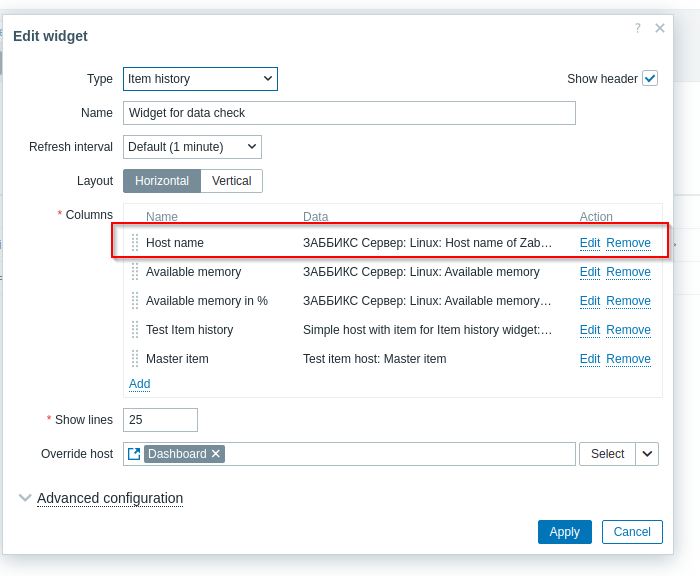Click drag handle beside Test Item history
Image resolution: width=700 pixels, height=576 pixels.
tap(135, 330)
